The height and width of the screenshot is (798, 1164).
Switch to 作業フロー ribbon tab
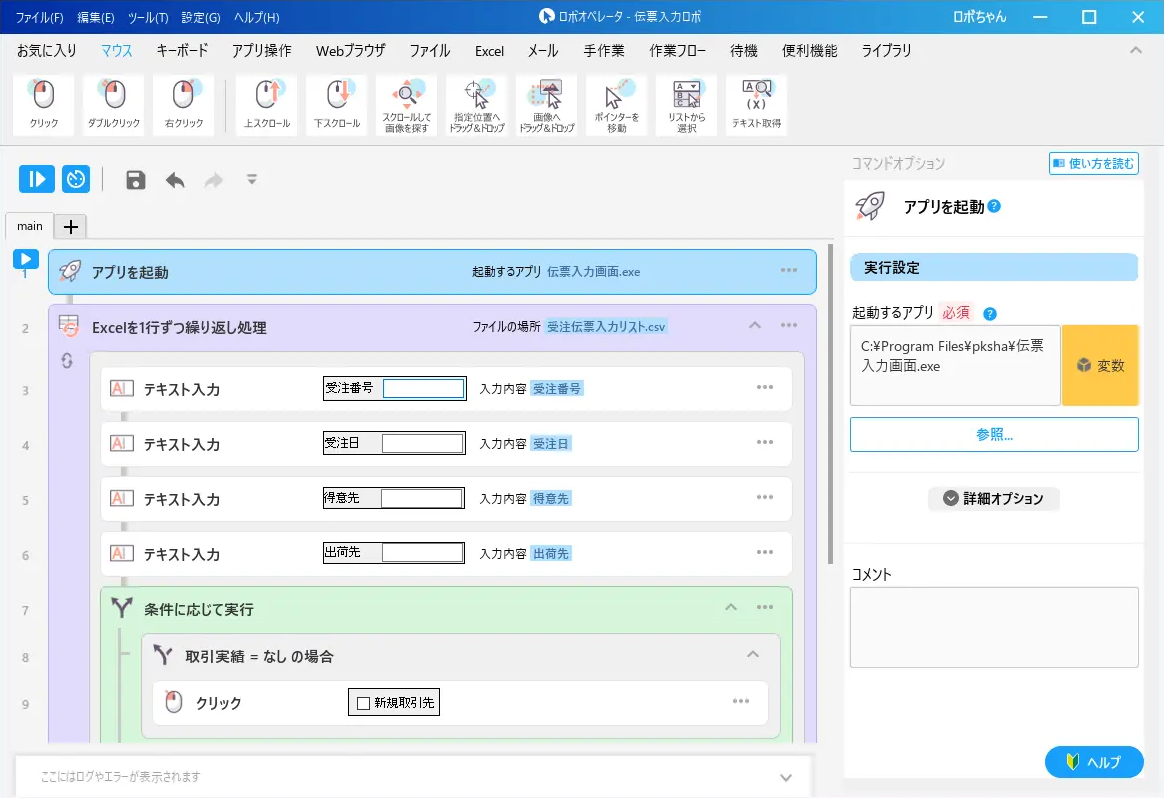(x=677, y=50)
